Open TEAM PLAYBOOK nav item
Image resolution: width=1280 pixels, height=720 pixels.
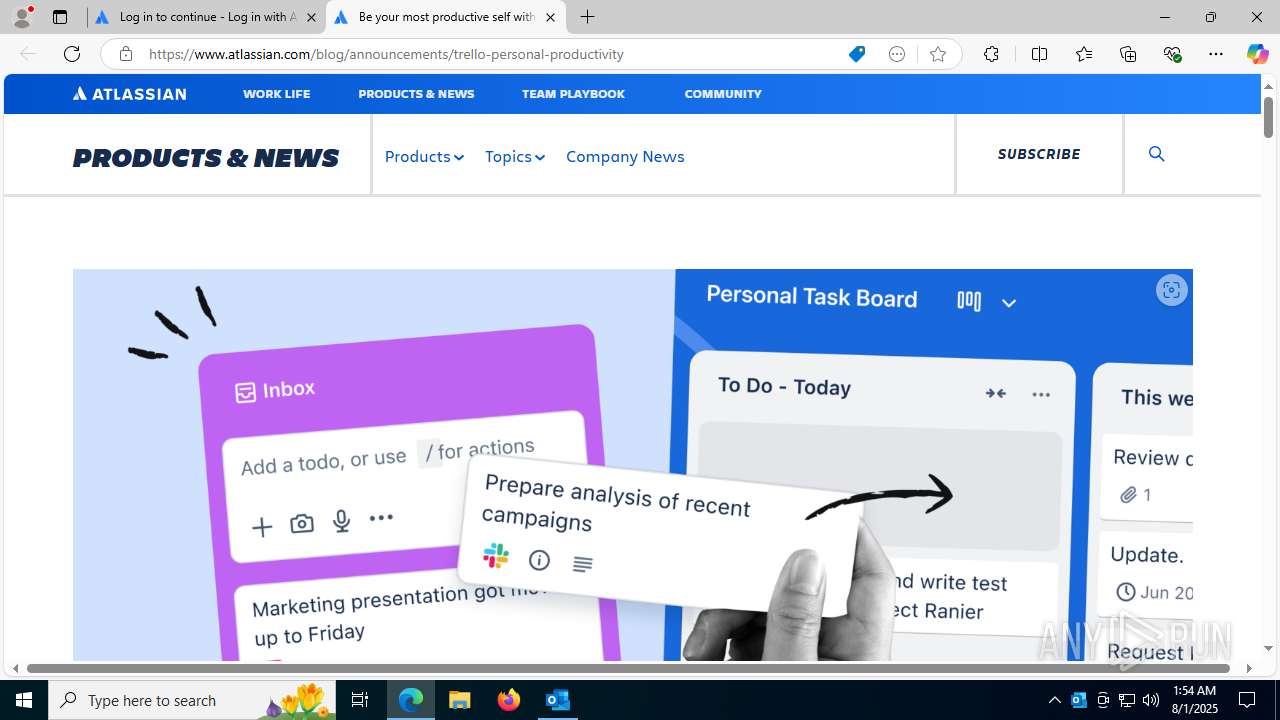tap(573, 94)
